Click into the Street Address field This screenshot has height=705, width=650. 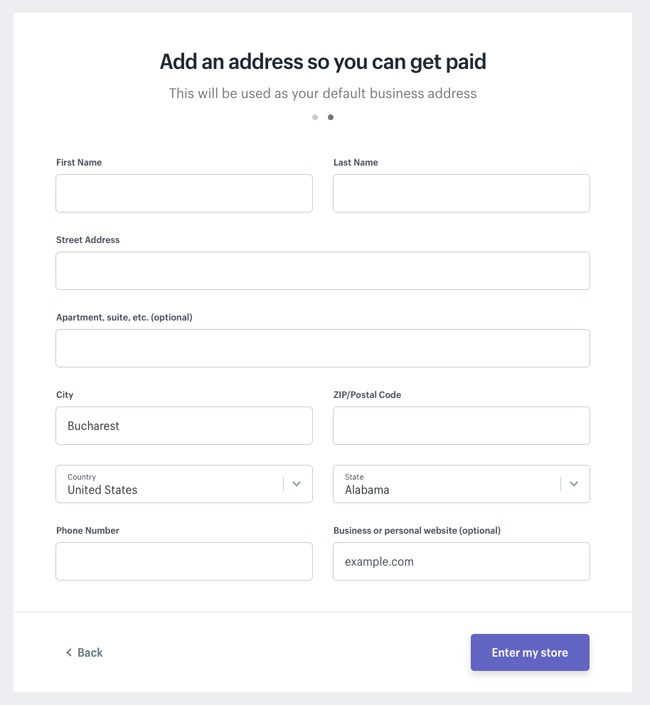click(323, 271)
